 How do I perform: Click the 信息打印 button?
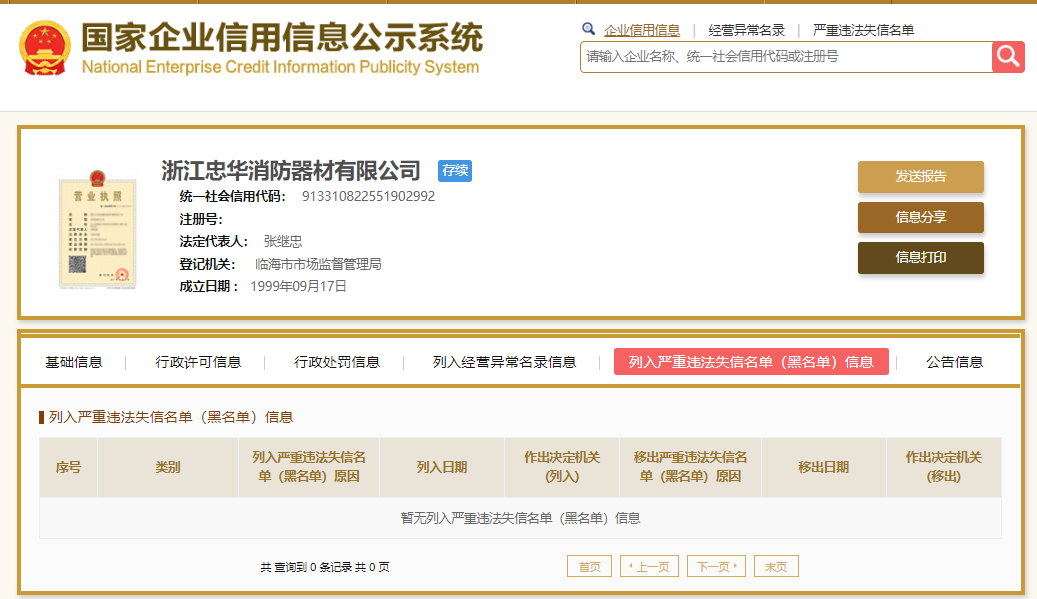click(x=921, y=257)
